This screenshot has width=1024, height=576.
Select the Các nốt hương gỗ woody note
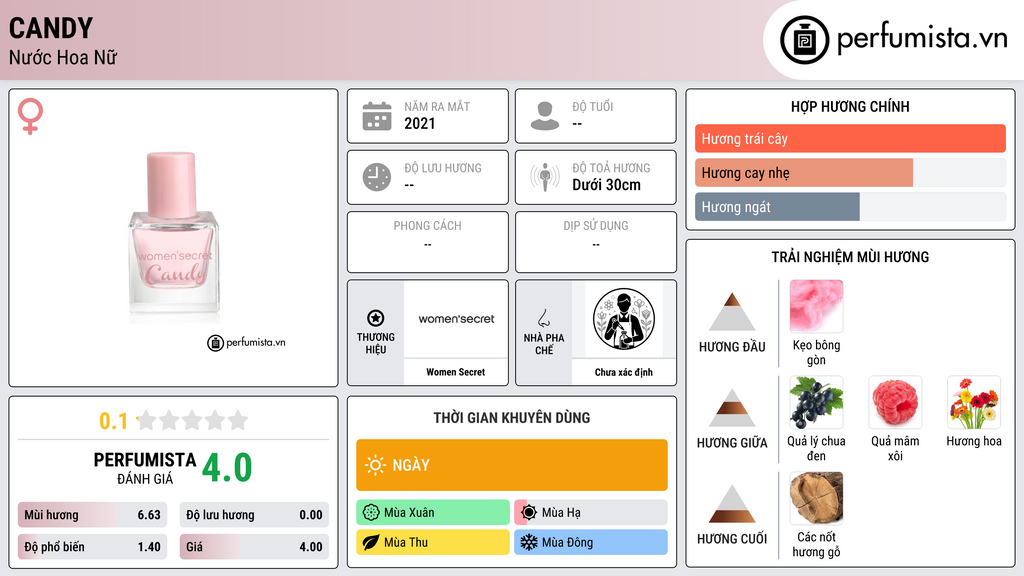[816, 498]
